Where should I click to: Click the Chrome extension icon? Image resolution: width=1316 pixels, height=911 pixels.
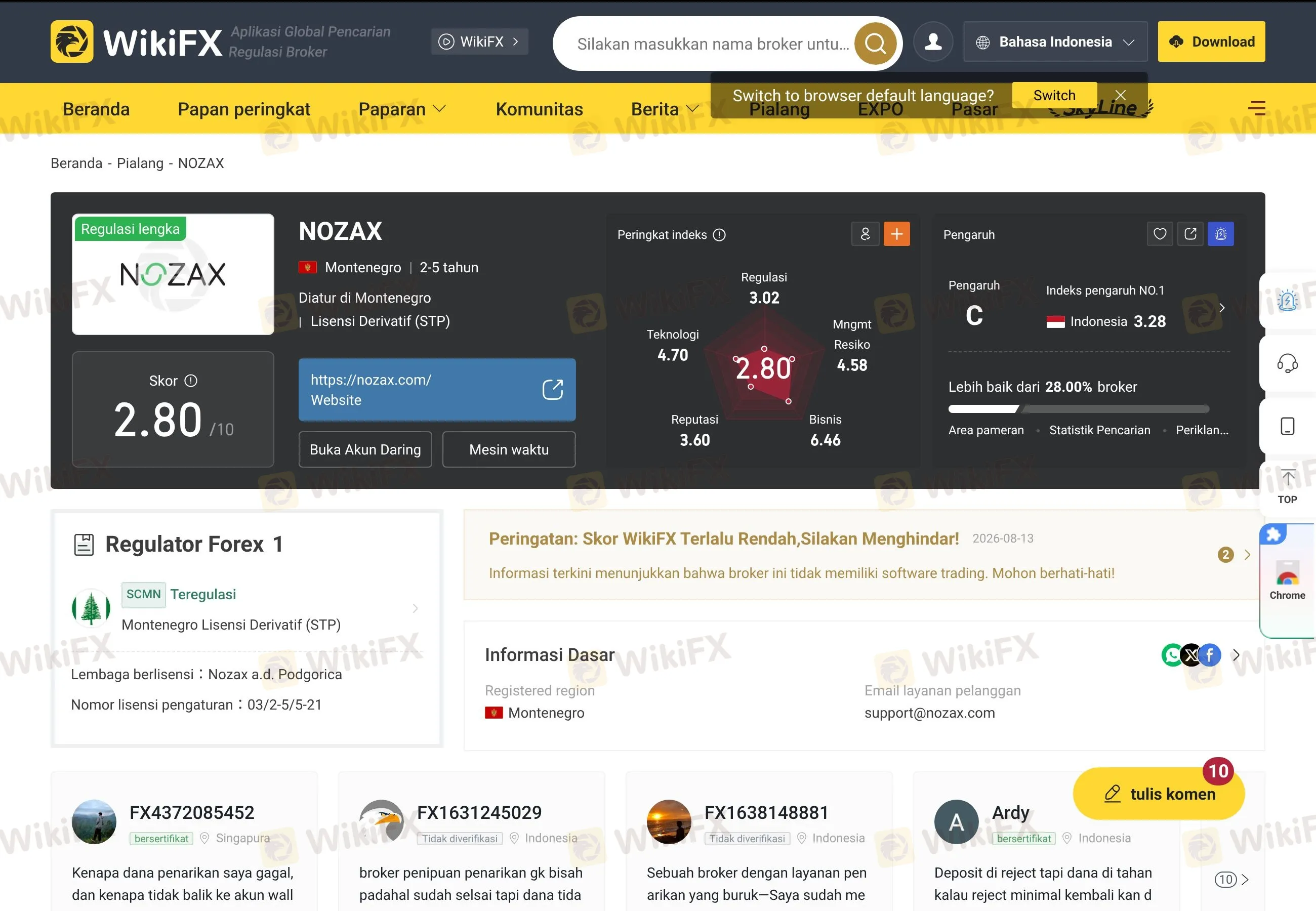point(1288,581)
